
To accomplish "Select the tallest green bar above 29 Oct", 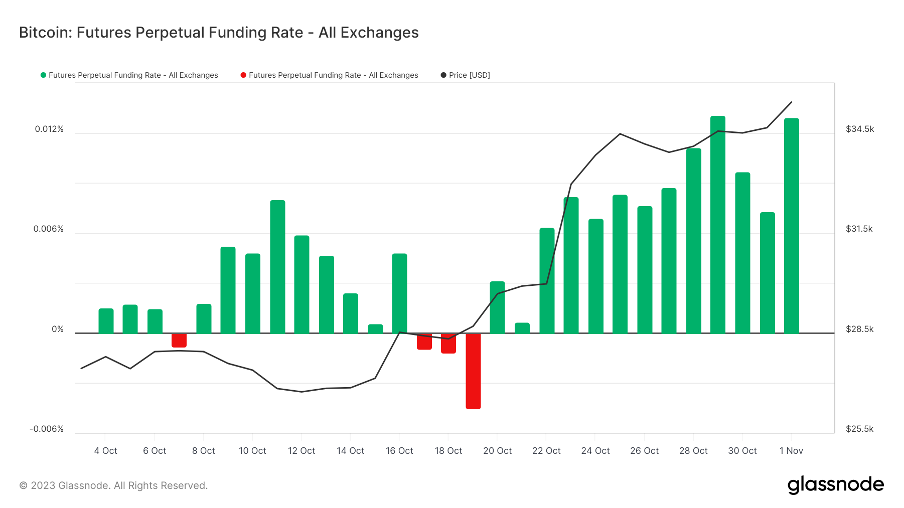I will [x=718, y=224].
